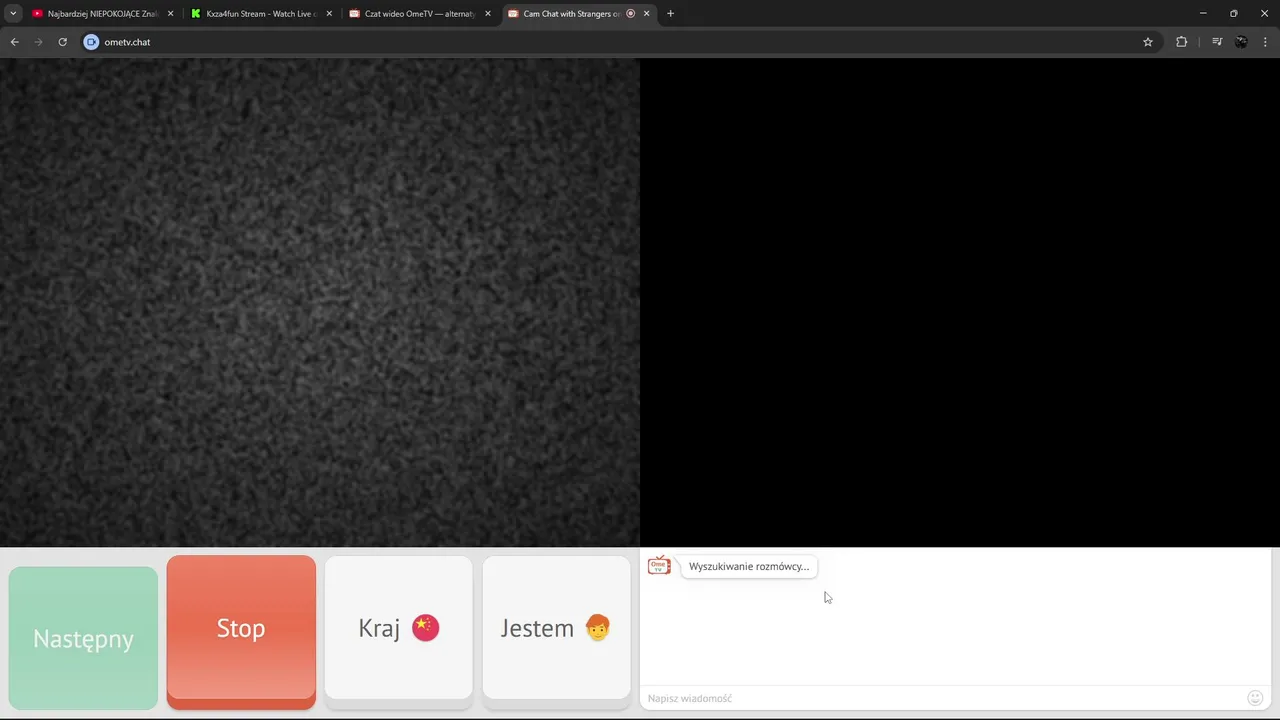Click the ometv.chat address bar
Screen dimensions: 1280x720
click(x=620, y=42)
